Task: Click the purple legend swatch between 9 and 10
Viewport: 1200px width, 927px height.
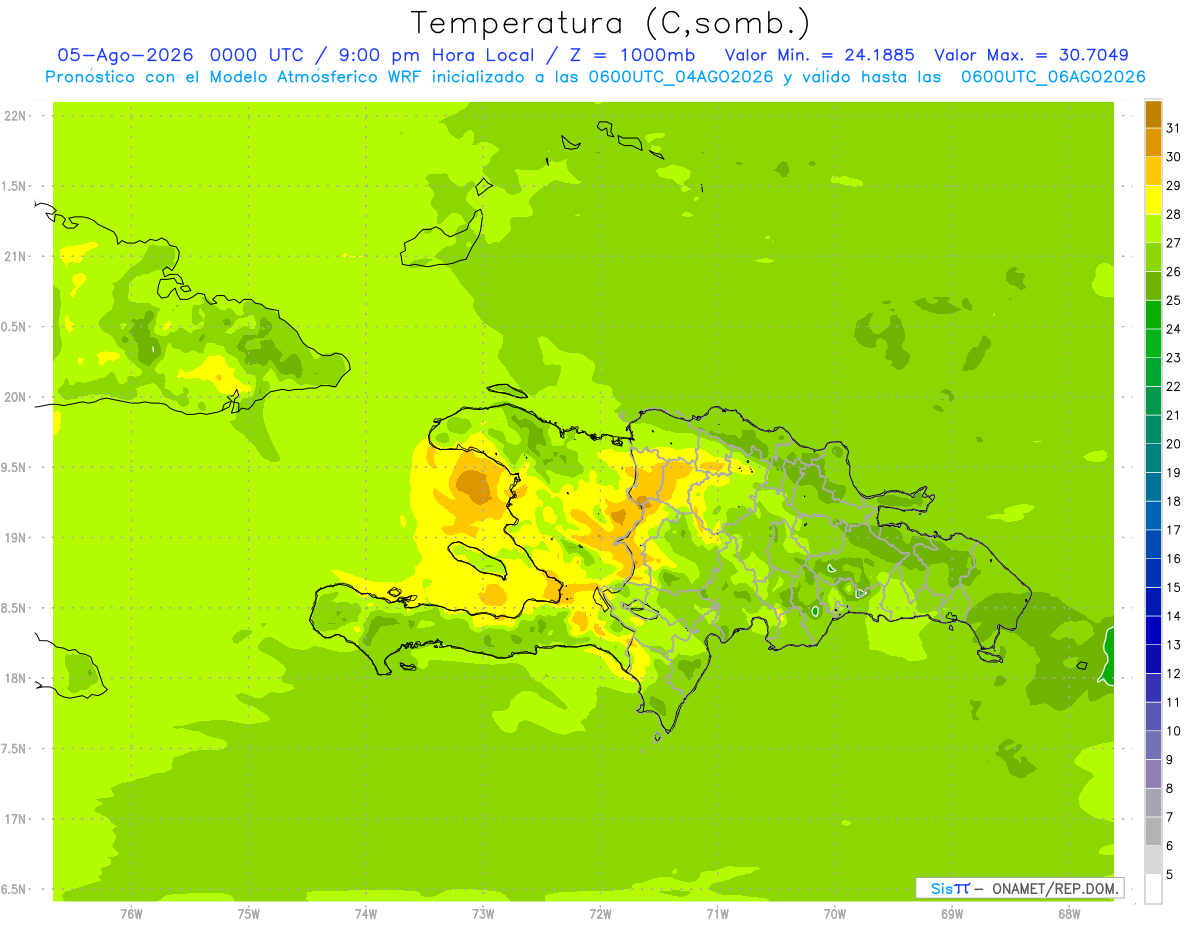Action: click(1153, 745)
